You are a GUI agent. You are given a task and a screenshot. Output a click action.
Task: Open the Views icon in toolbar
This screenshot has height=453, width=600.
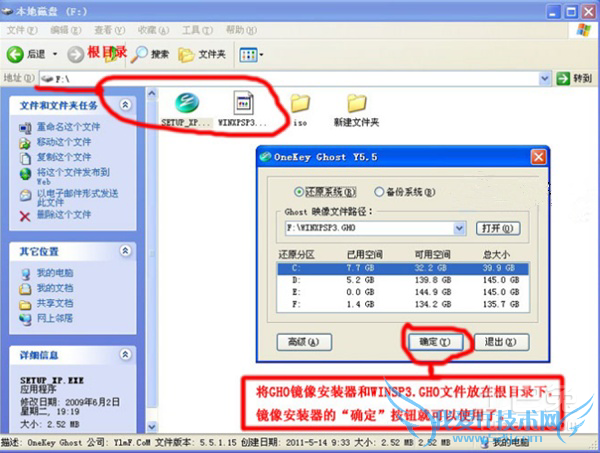click(x=248, y=55)
